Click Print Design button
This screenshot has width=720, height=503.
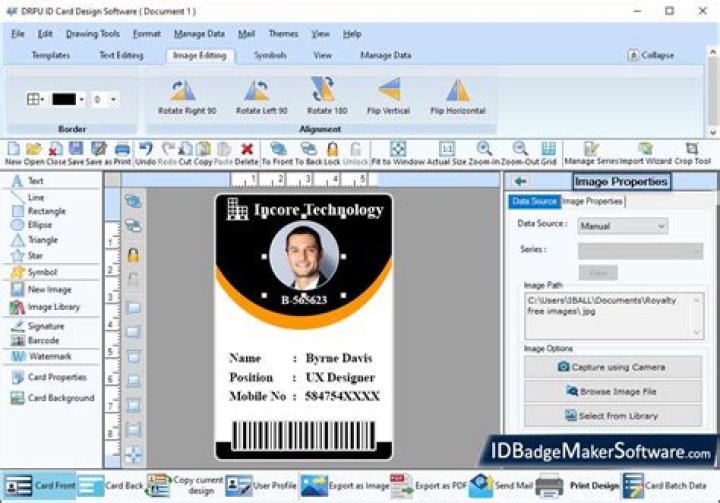pyautogui.click(x=578, y=486)
